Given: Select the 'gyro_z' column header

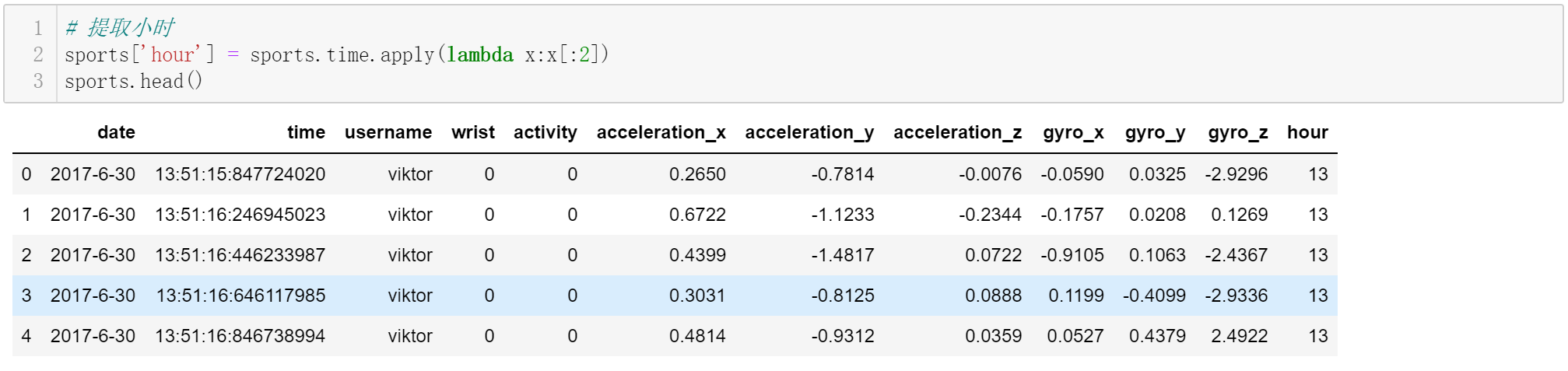Looking at the screenshot, I should pyautogui.click(x=1237, y=133).
